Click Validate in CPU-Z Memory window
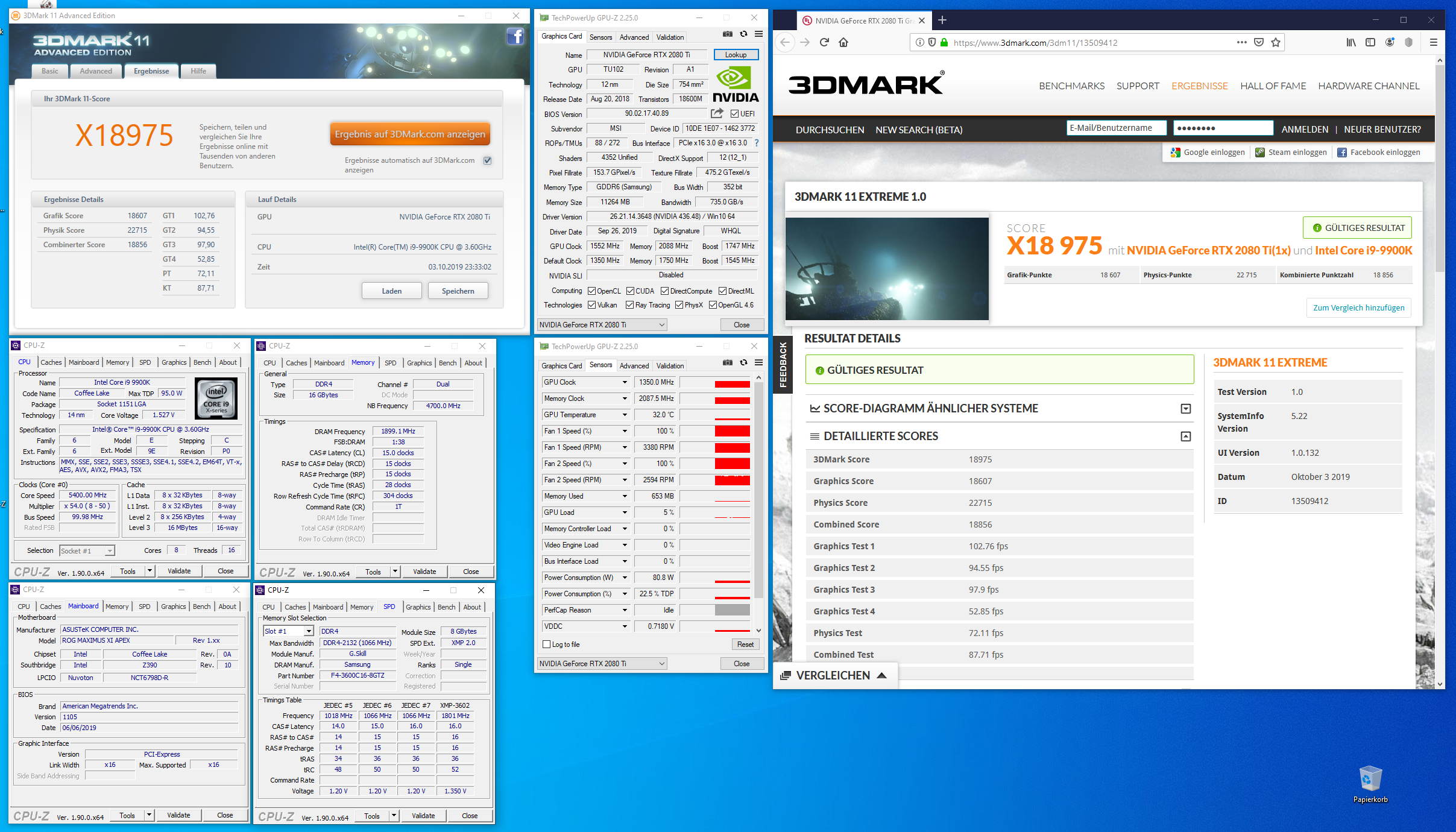Viewport: 1456px width, 832px height. click(x=424, y=572)
